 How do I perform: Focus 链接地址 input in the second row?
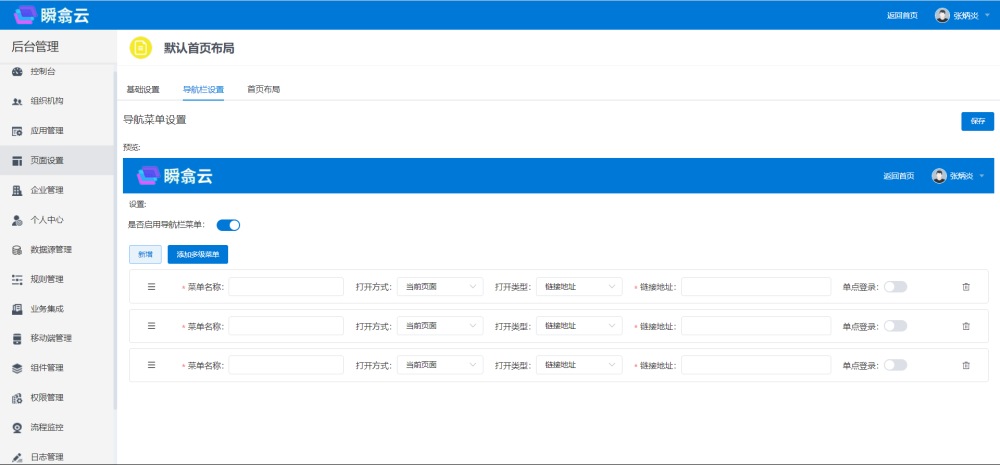click(x=756, y=326)
